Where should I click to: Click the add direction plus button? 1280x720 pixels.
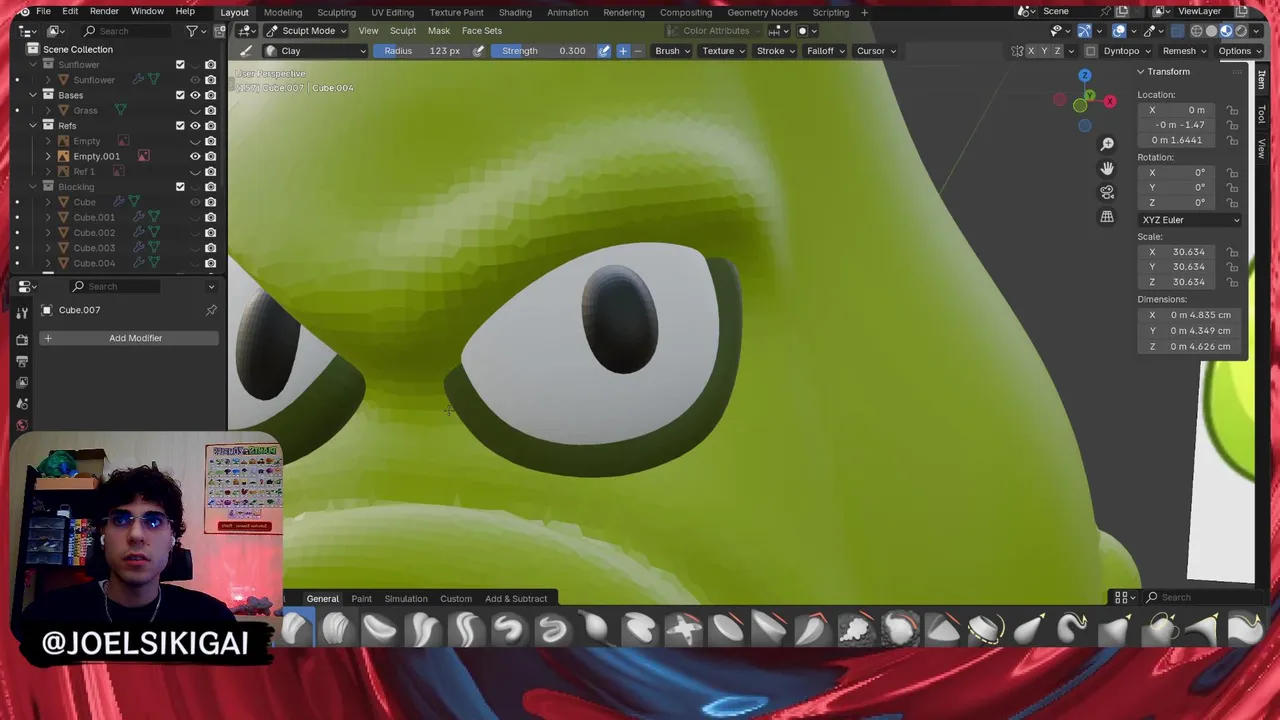(623, 51)
